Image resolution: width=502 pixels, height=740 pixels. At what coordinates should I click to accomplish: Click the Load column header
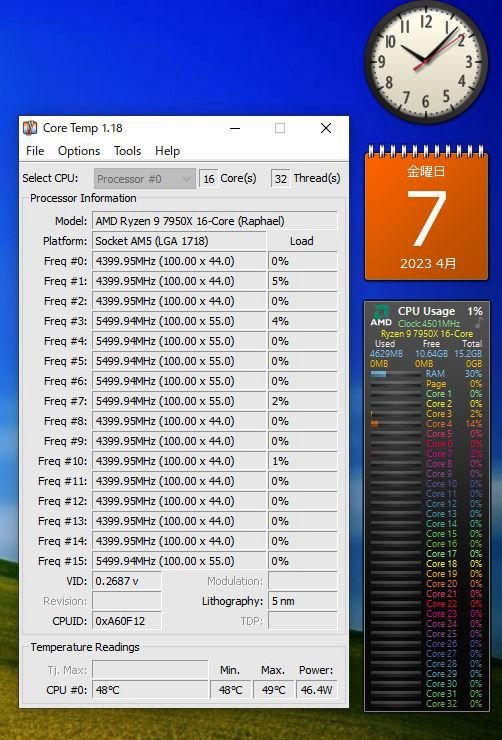pyautogui.click(x=301, y=241)
